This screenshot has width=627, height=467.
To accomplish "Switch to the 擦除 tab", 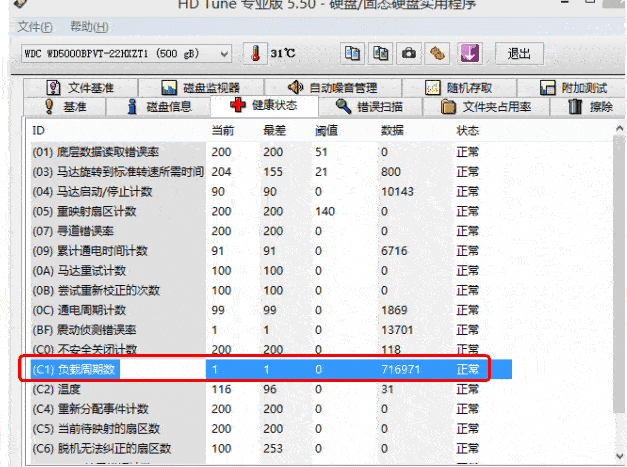I will tap(590, 107).
